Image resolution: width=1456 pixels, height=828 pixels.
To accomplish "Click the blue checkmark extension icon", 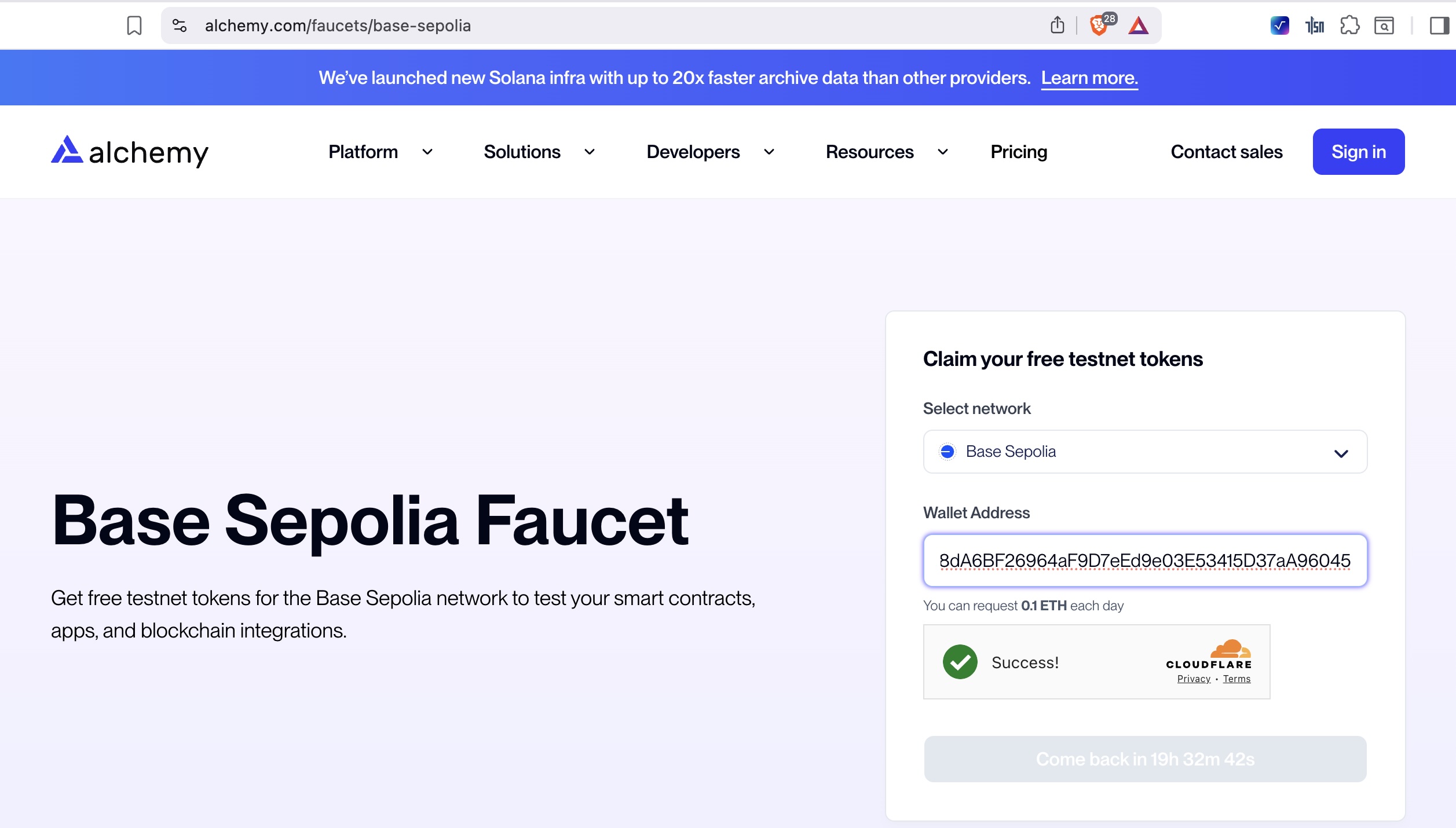I will (x=1279, y=25).
